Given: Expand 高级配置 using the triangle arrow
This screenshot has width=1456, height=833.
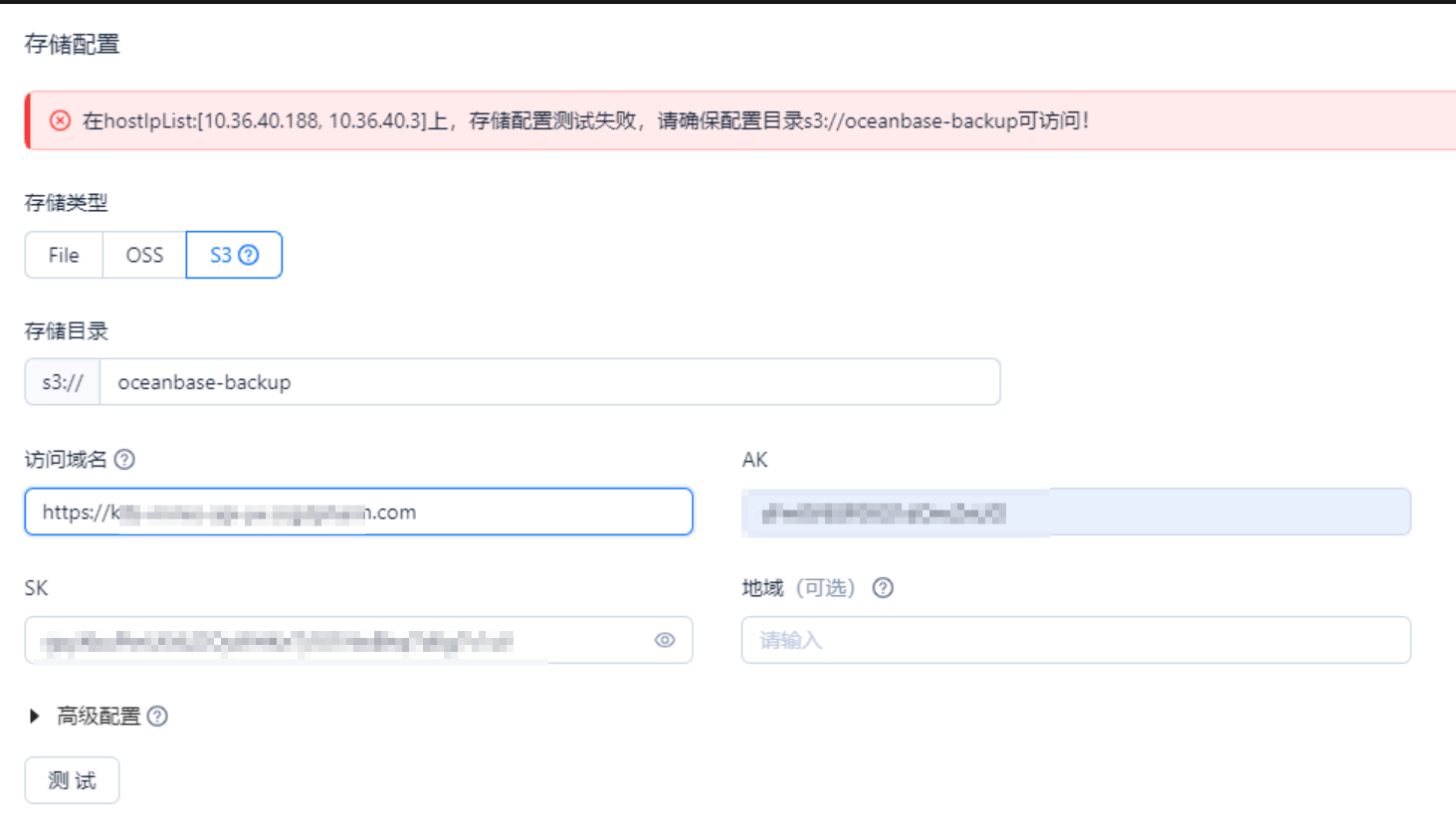Looking at the screenshot, I should pyautogui.click(x=35, y=717).
